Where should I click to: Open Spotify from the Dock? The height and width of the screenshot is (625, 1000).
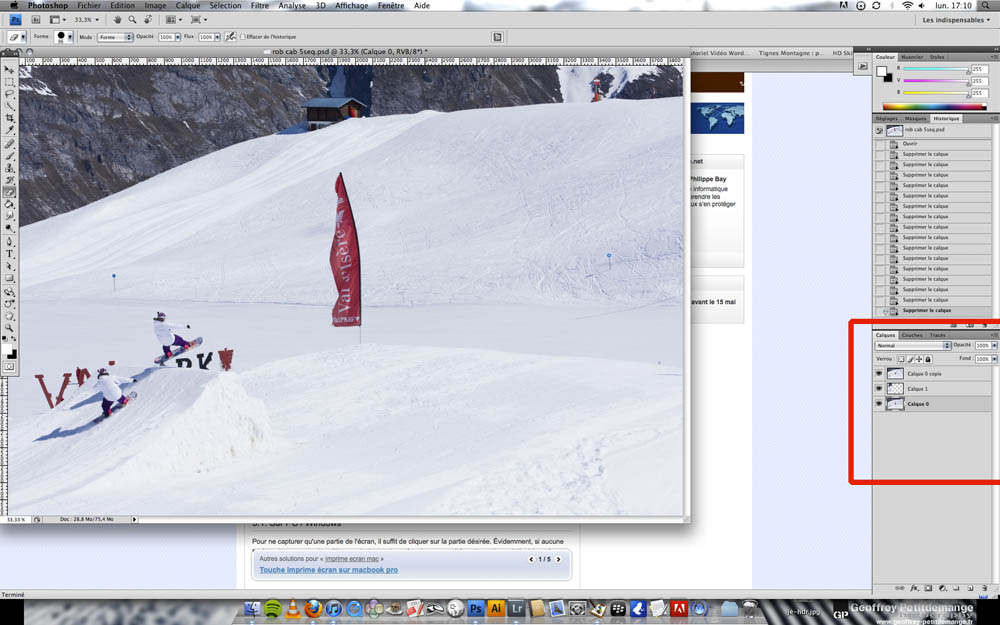(x=273, y=608)
